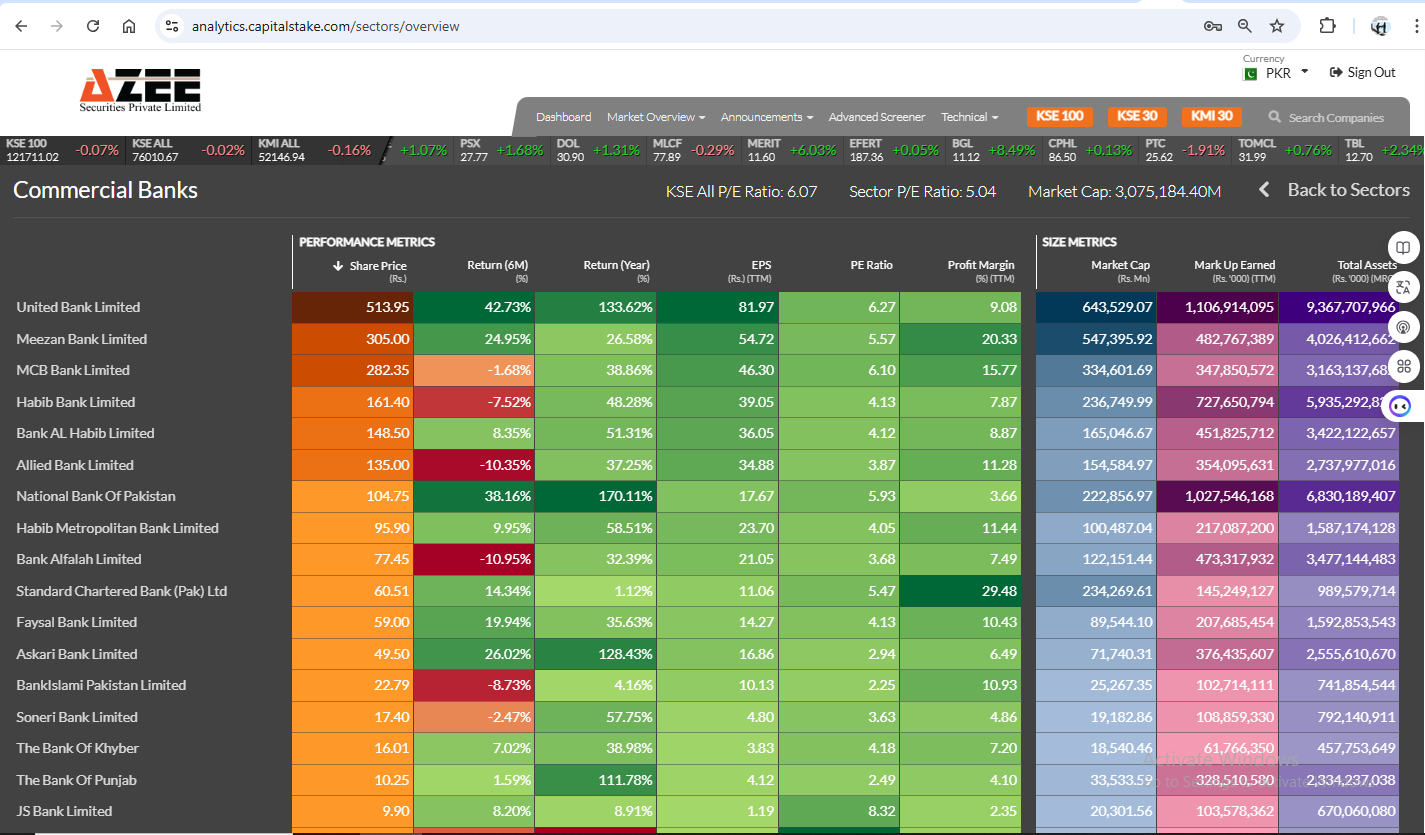The image size is (1425, 835).
Task: Click the Back to Sectors chevron
Action: [1264, 189]
